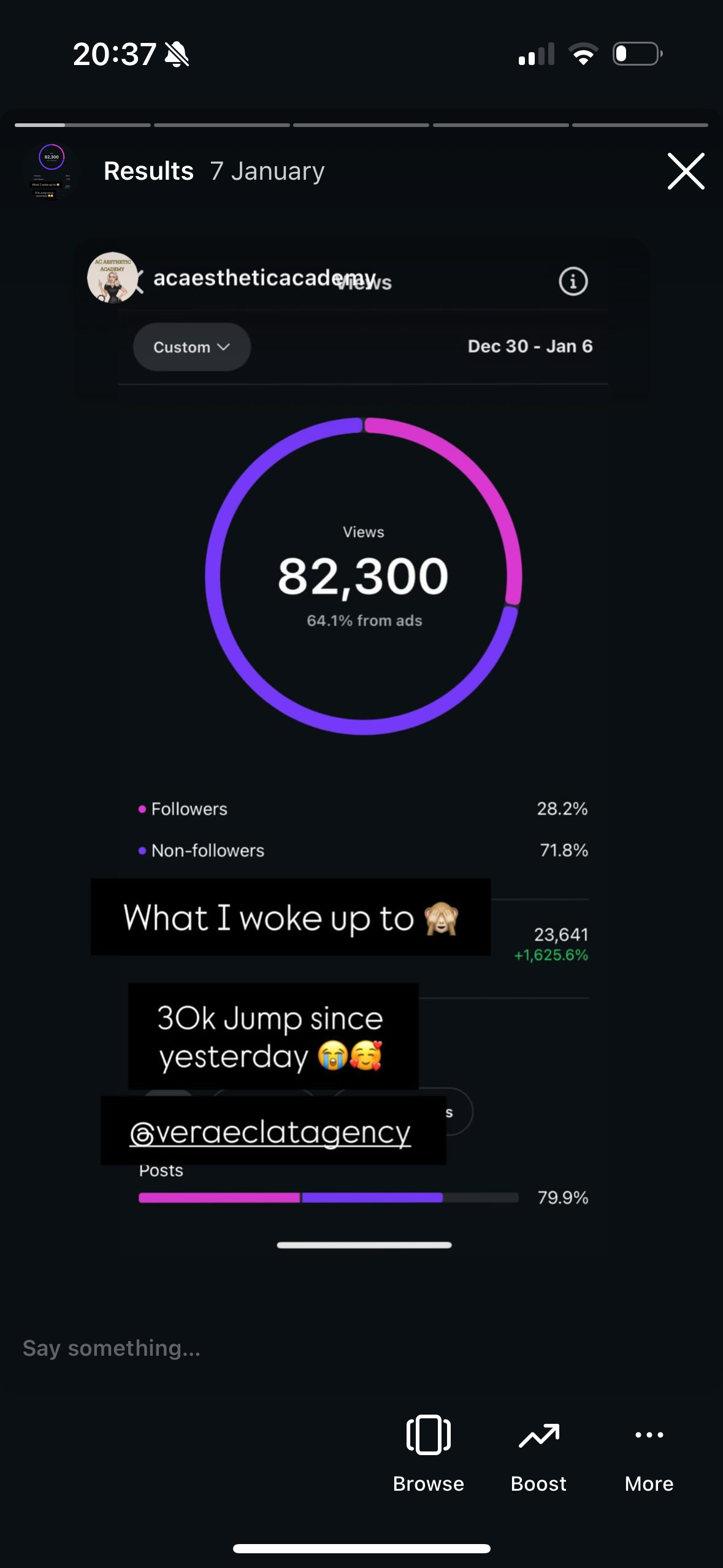Image resolution: width=723 pixels, height=1568 pixels.
Task: Open the story results thumbnail top-left
Action: 50,172
